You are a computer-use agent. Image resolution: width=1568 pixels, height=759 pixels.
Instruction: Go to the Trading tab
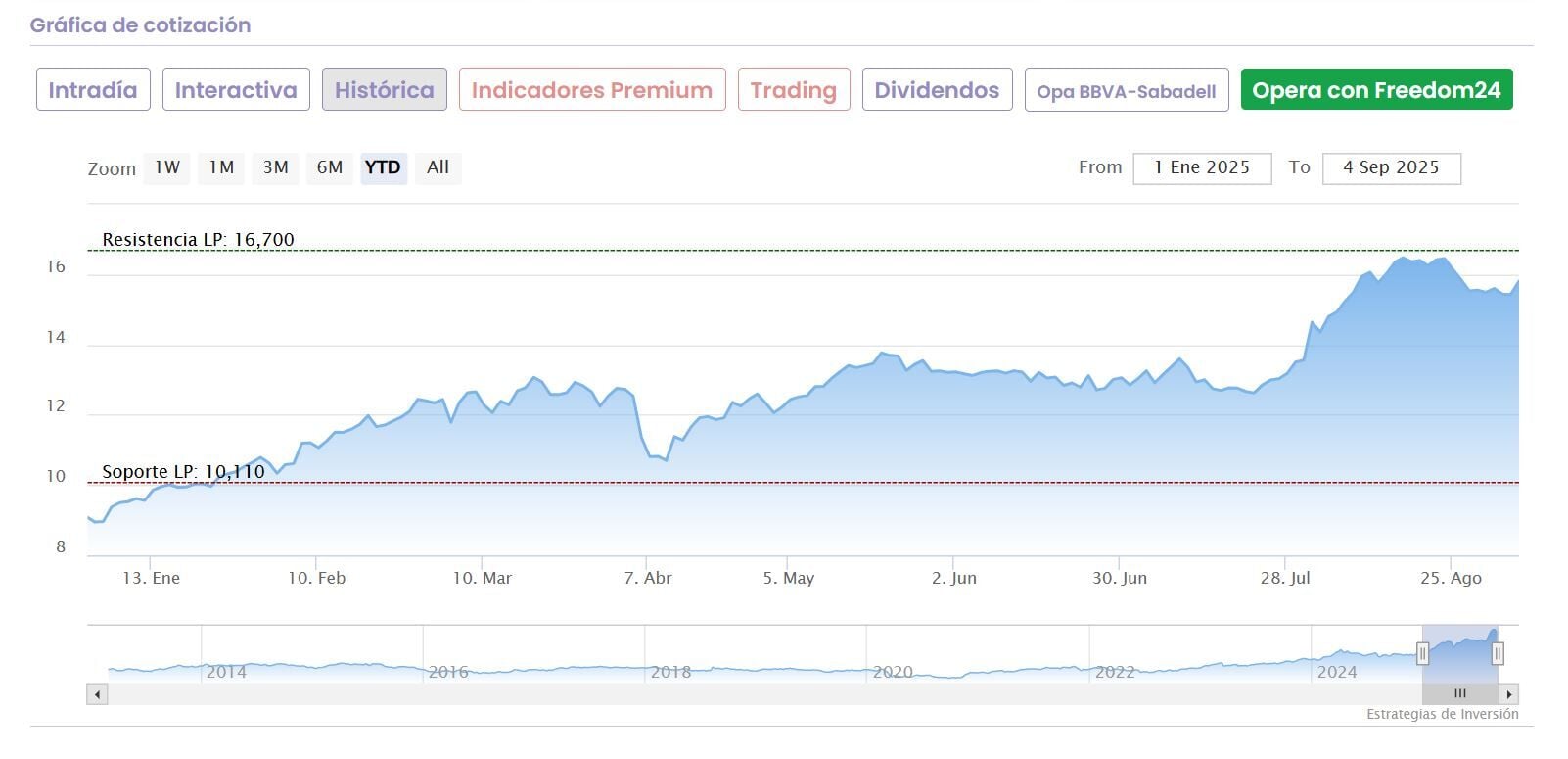(794, 90)
